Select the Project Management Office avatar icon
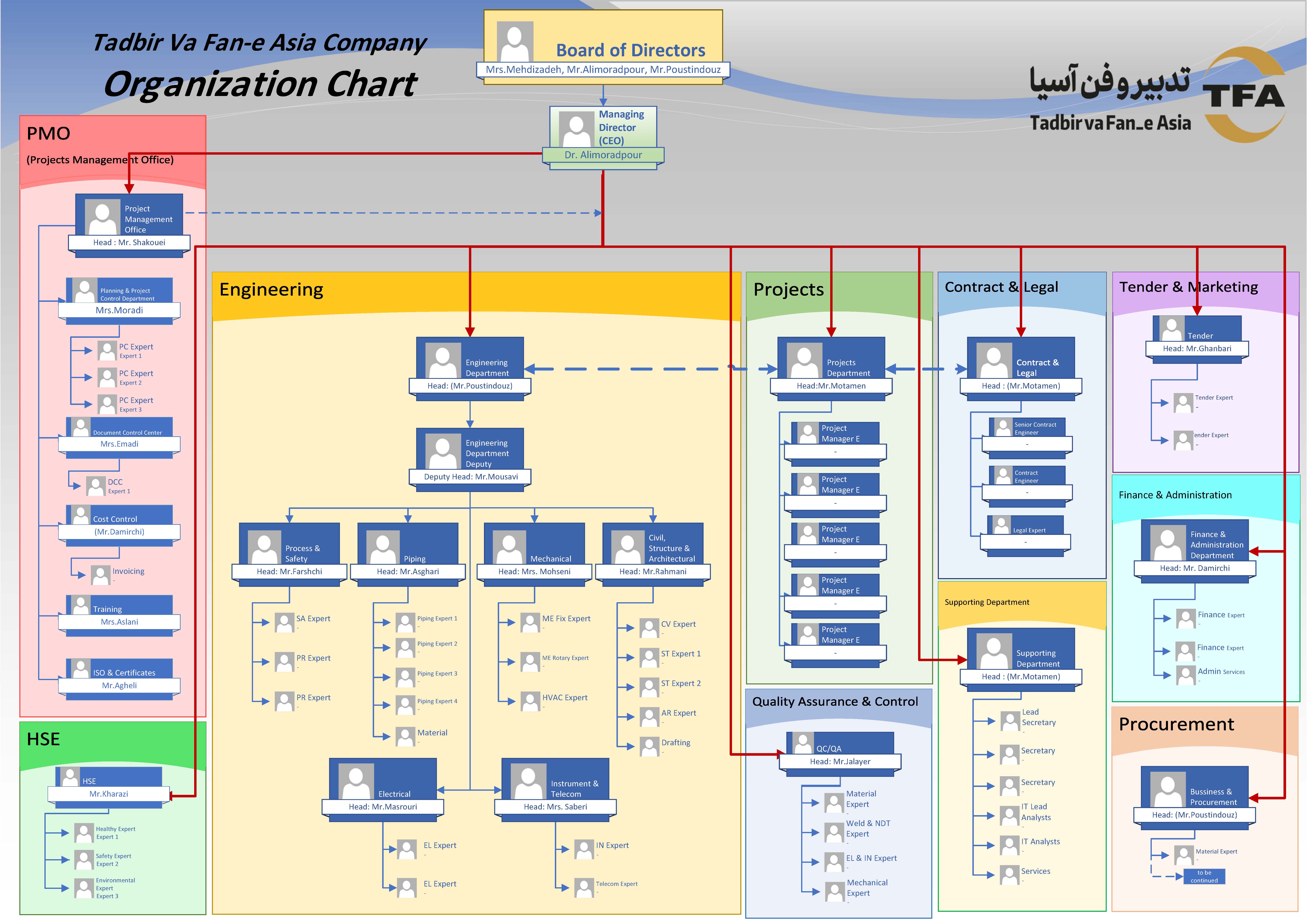Image resolution: width=1307 pixels, height=924 pixels. (103, 217)
